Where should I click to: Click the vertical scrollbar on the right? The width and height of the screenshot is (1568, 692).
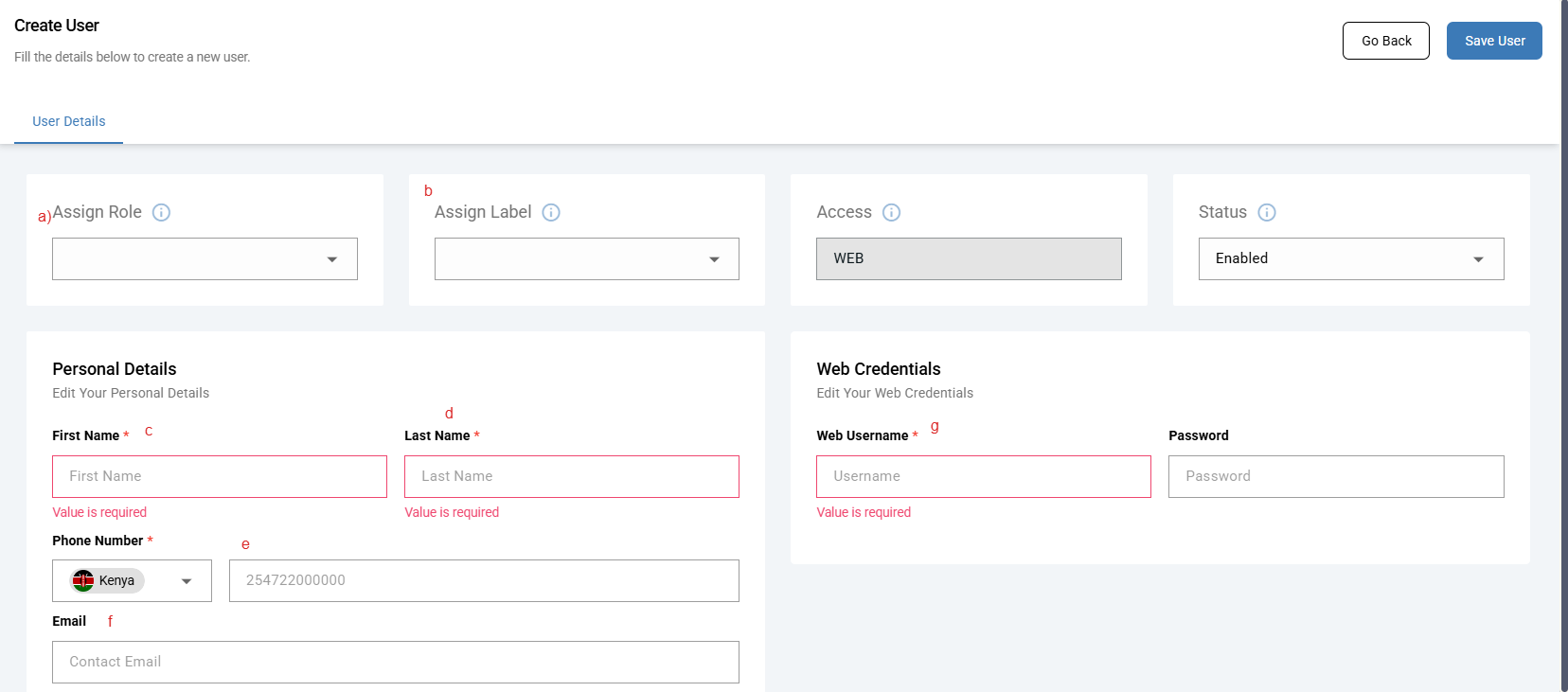1563,346
